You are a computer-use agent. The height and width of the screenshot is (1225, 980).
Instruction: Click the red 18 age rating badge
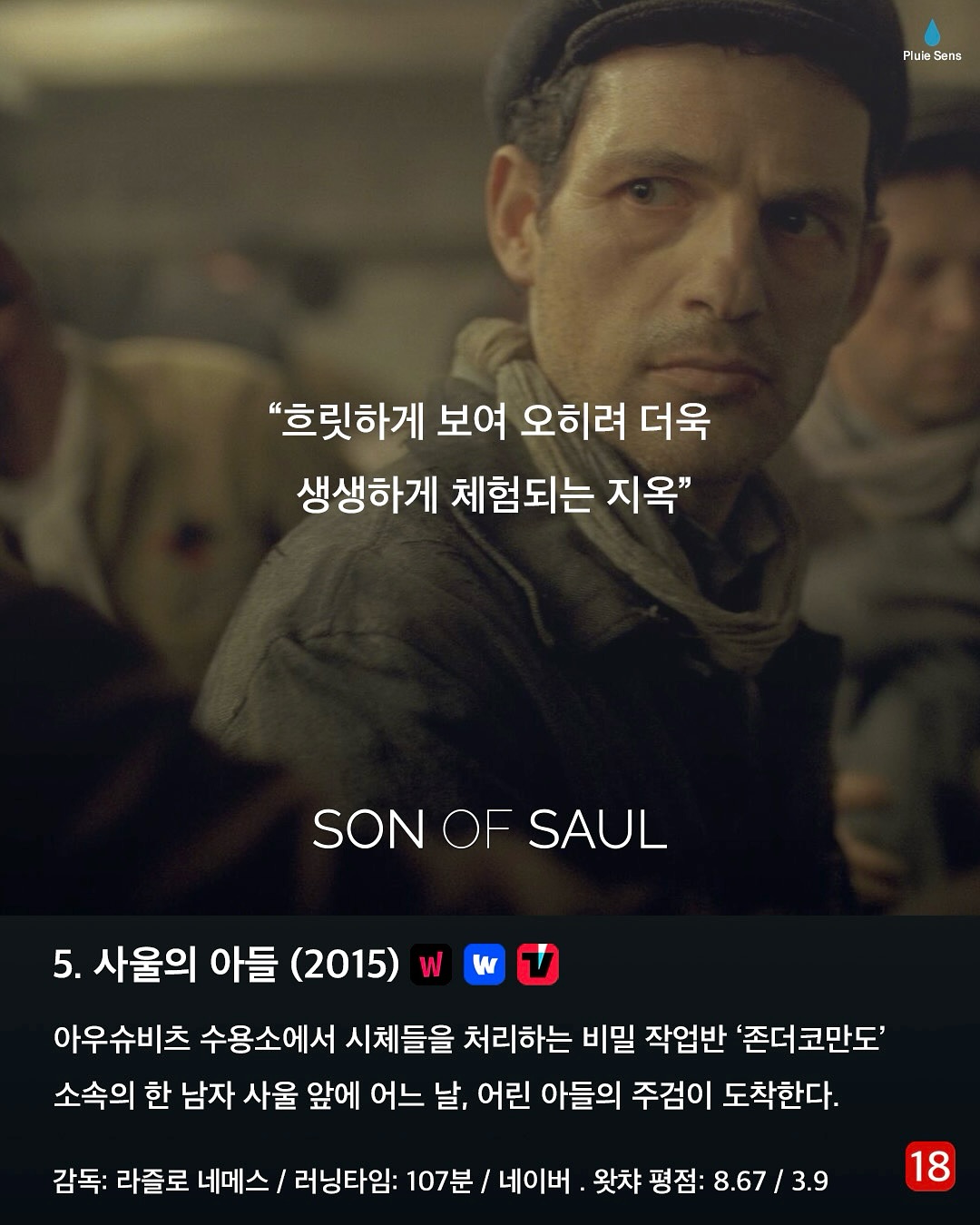click(930, 1166)
